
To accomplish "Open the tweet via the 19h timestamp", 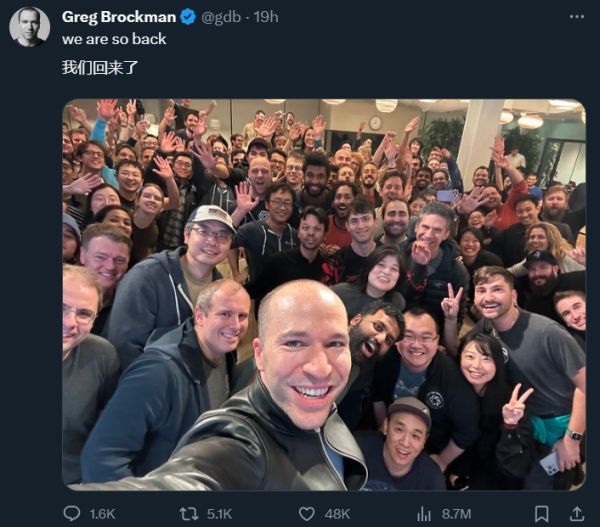I will coord(266,17).
